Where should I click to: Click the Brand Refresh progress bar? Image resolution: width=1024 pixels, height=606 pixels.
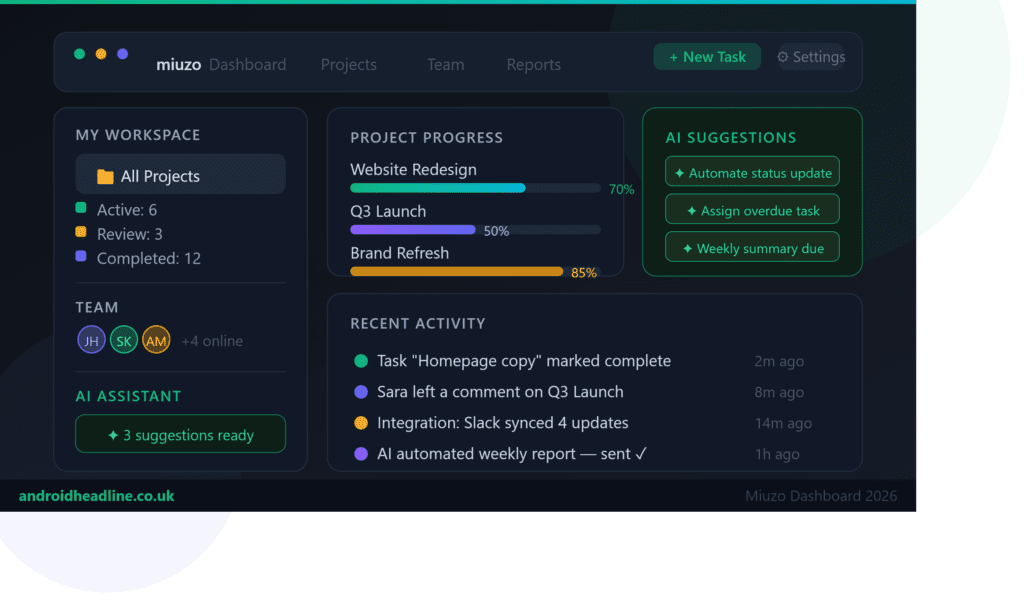pos(475,272)
